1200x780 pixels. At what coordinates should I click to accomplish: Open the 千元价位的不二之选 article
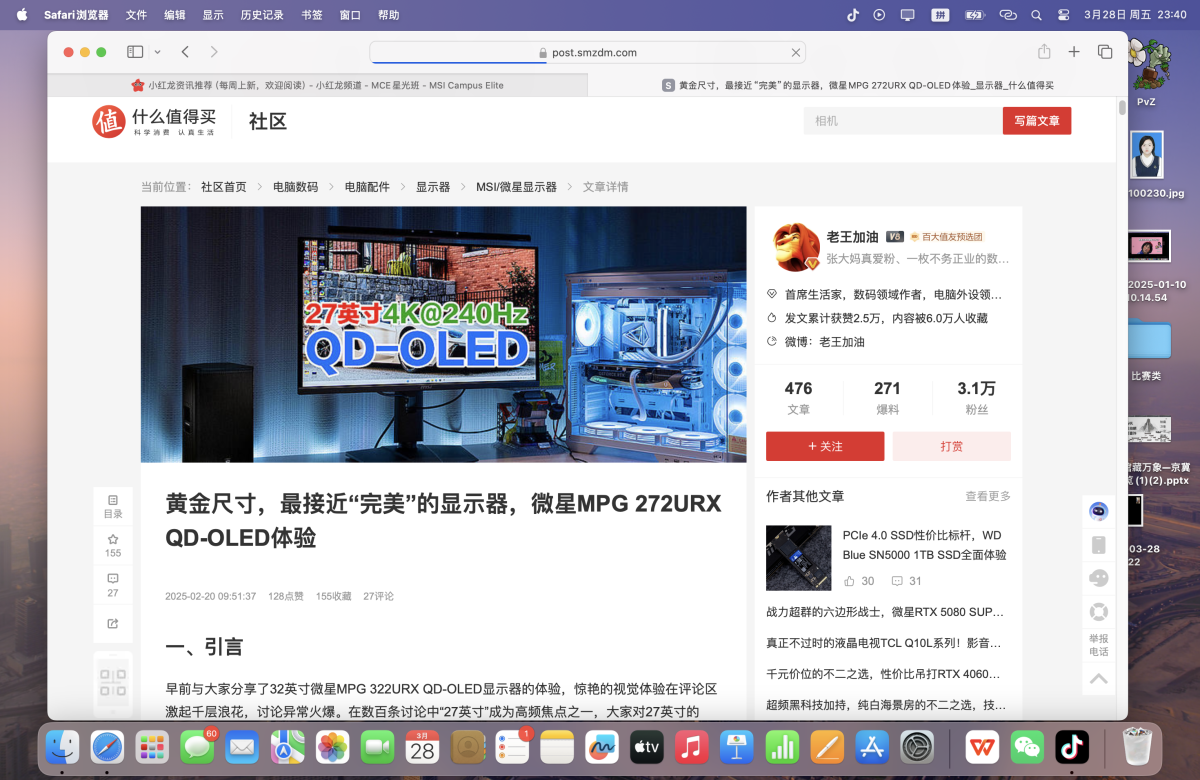point(885,673)
